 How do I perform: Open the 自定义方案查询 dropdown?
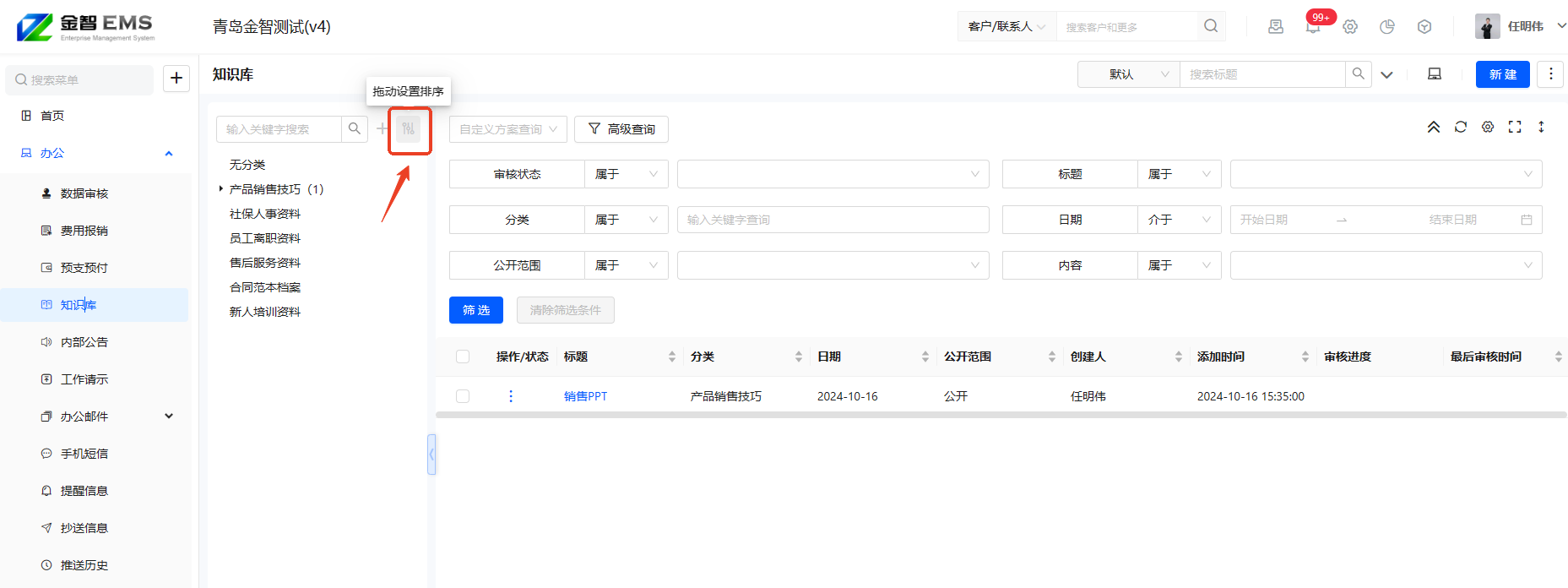click(x=508, y=129)
